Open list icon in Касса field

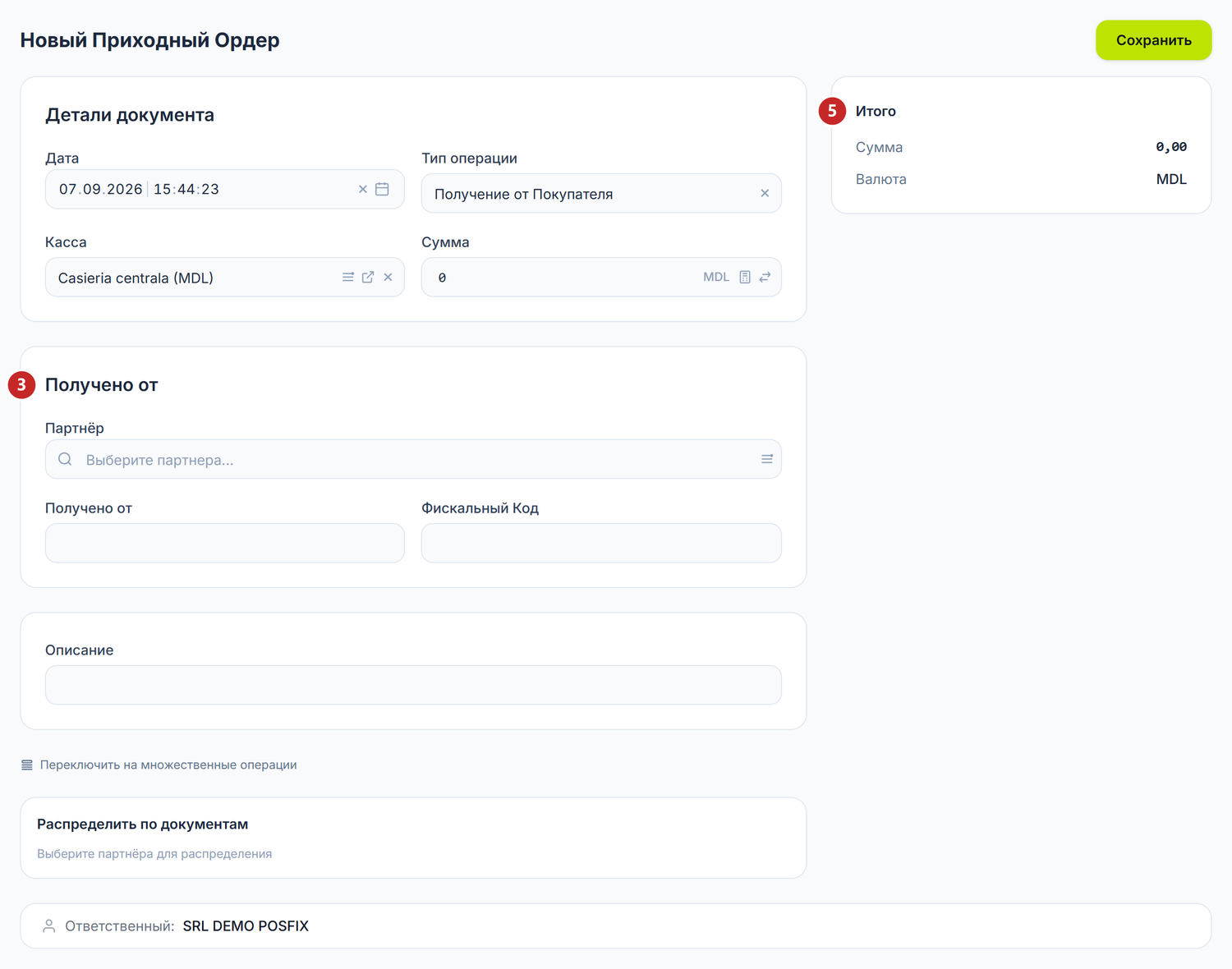pos(348,278)
